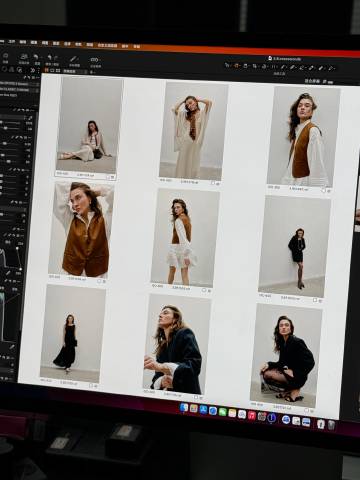Switch to the orange grid viewer mode icon
Image resolution: width=360 pixels, height=480 pixels.
[x=47, y=70]
